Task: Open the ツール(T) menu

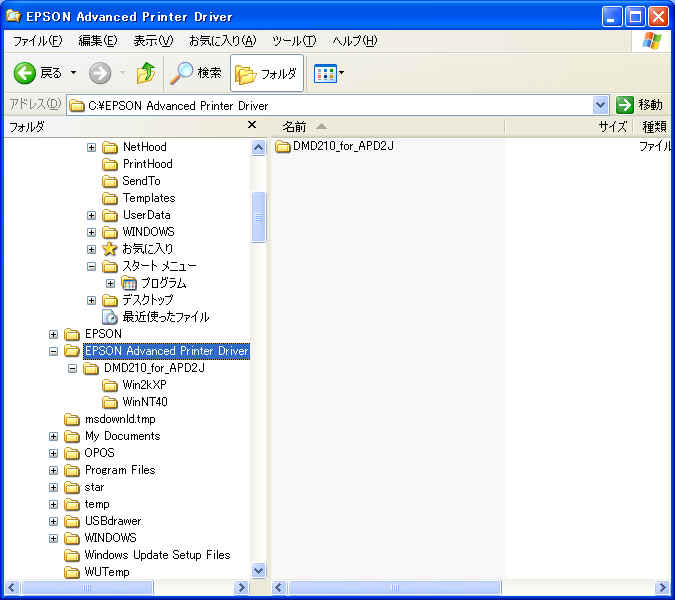Action: 294,41
